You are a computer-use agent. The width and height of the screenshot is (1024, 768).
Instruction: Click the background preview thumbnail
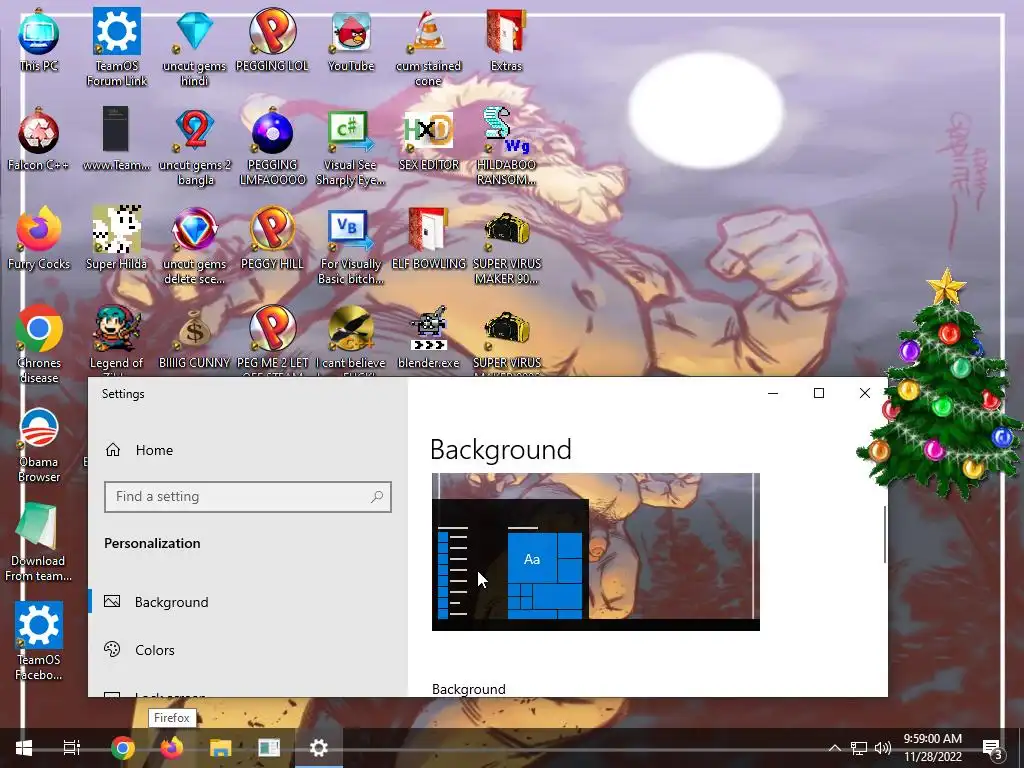click(596, 552)
